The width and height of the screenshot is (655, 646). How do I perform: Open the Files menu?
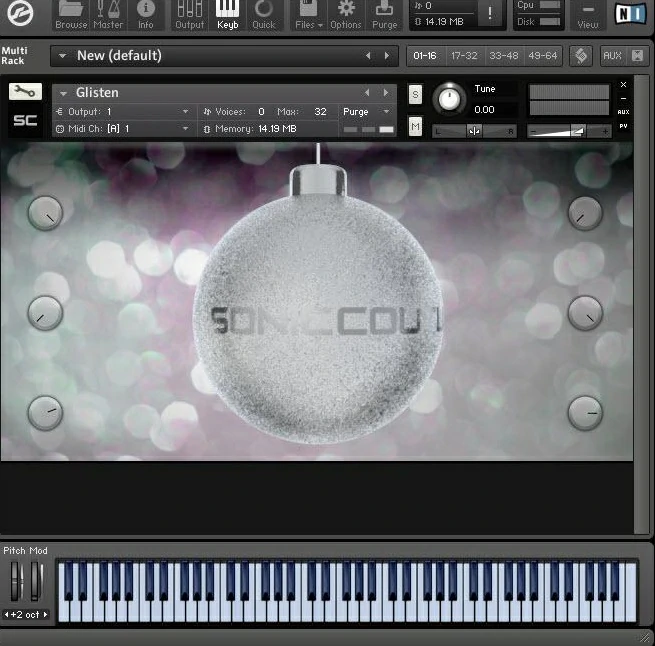[x=309, y=15]
